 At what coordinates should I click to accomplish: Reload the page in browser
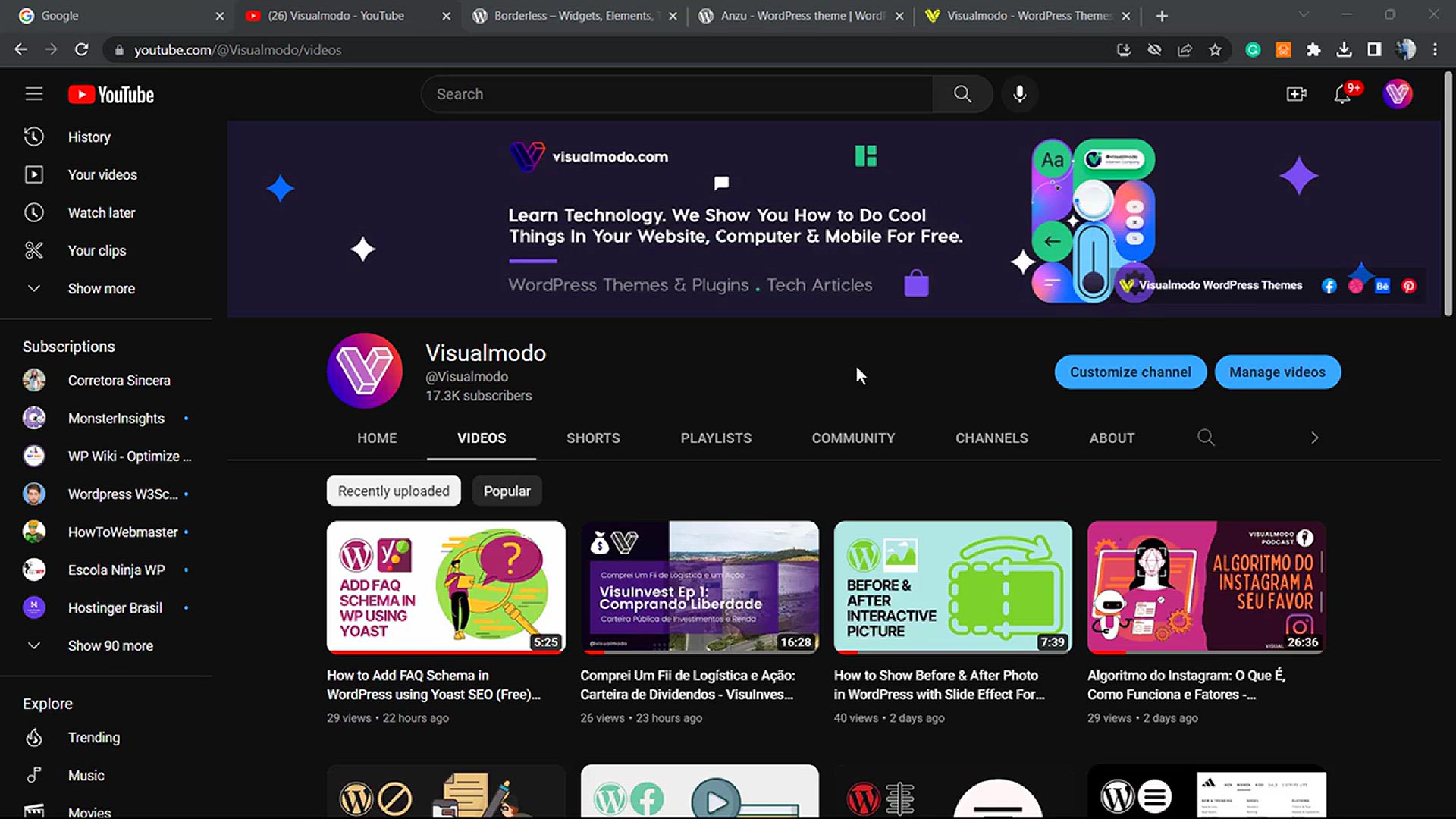[x=81, y=50]
